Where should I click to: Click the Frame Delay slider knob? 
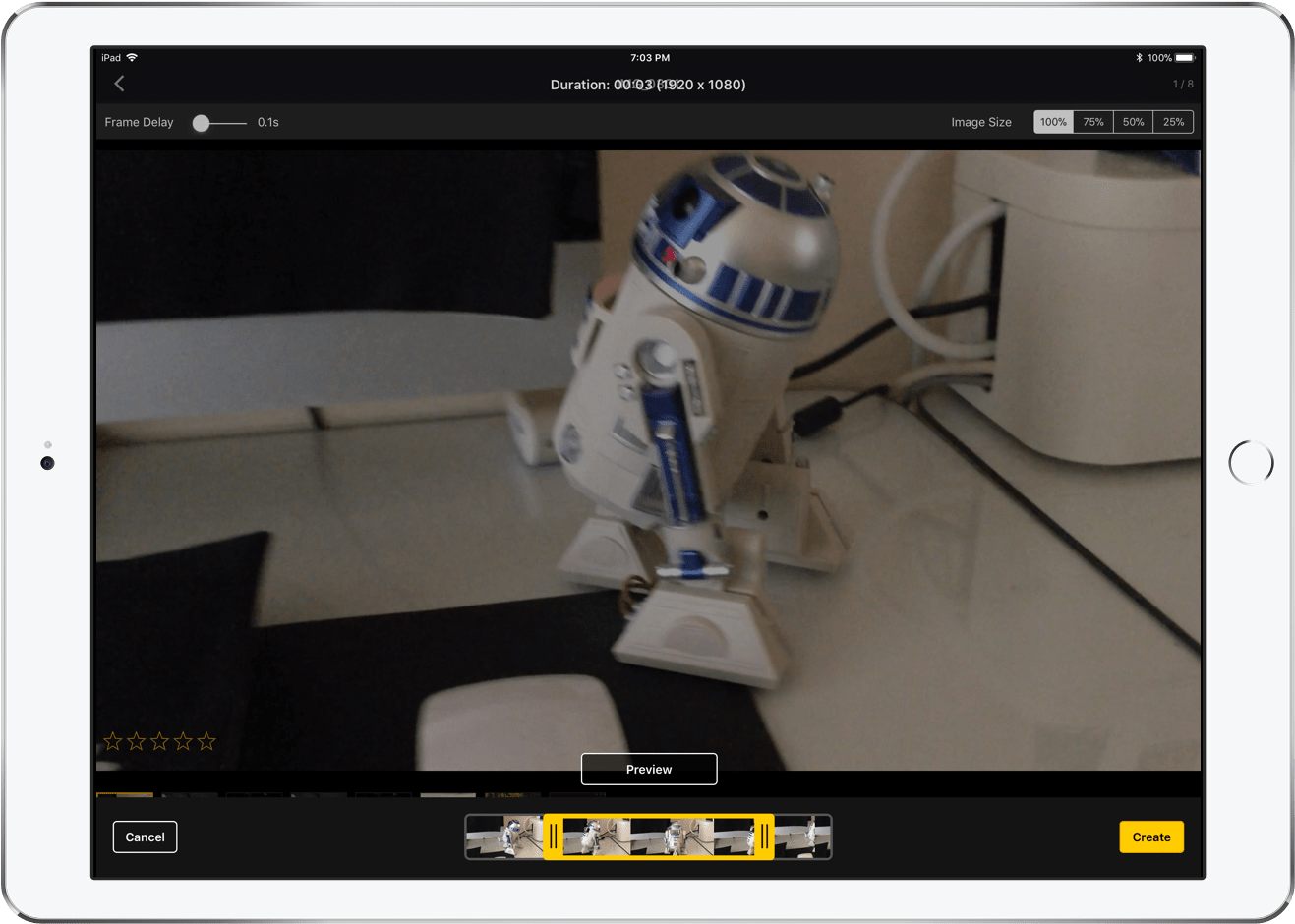pos(202,123)
